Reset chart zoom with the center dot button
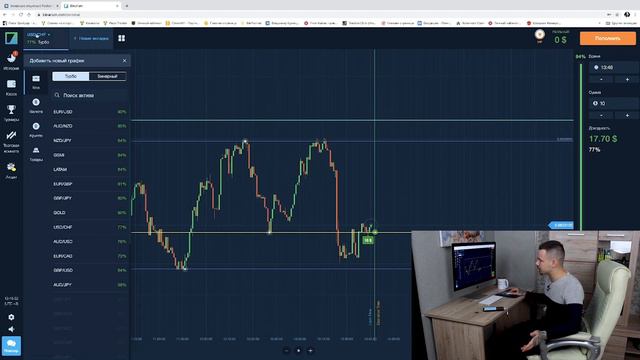Screen dimensions: 640x360 tap(298, 350)
